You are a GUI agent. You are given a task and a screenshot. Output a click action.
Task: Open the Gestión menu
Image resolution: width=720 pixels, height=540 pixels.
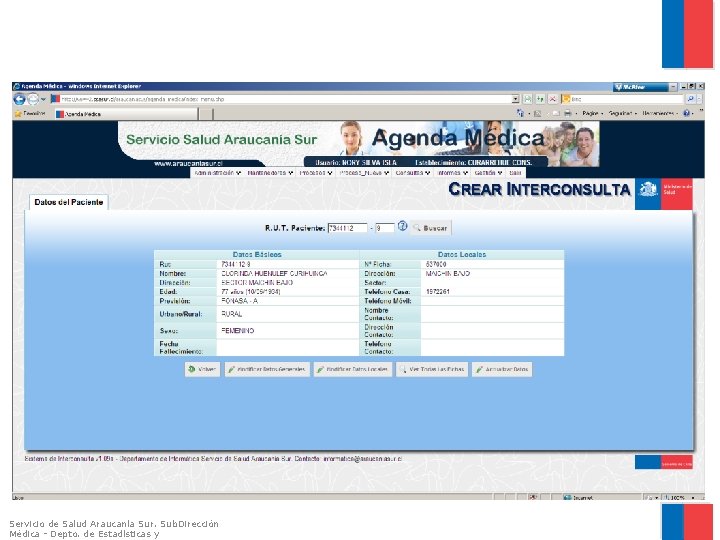(488, 173)
